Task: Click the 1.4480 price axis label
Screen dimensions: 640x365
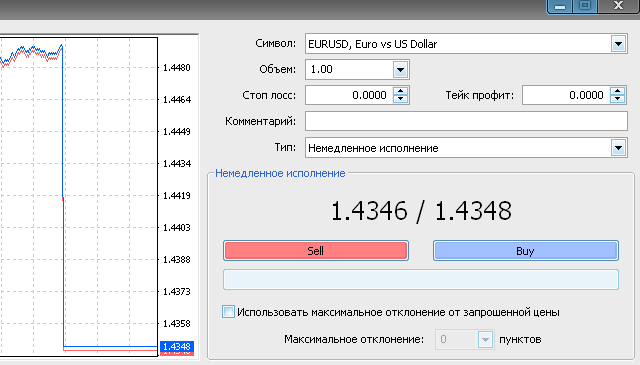Action: tap(177, 68)
